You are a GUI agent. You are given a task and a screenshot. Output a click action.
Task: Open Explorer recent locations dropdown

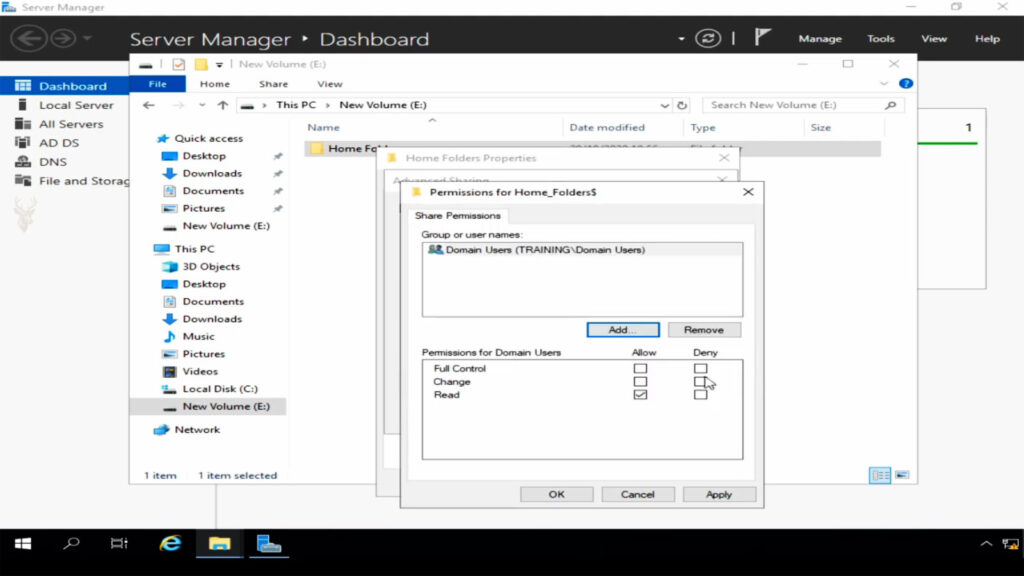[202, 105]
